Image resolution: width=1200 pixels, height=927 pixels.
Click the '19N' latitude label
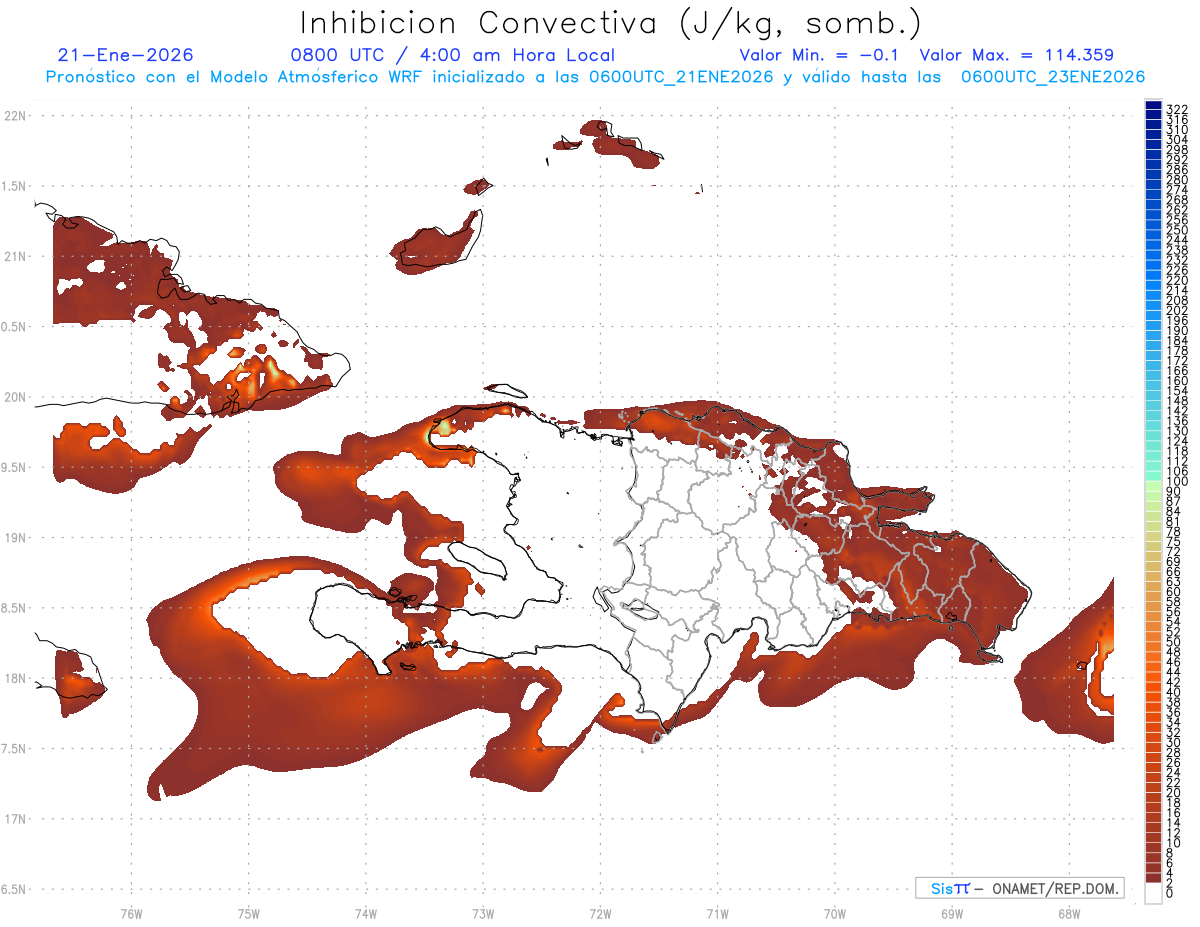click(15, 538)
